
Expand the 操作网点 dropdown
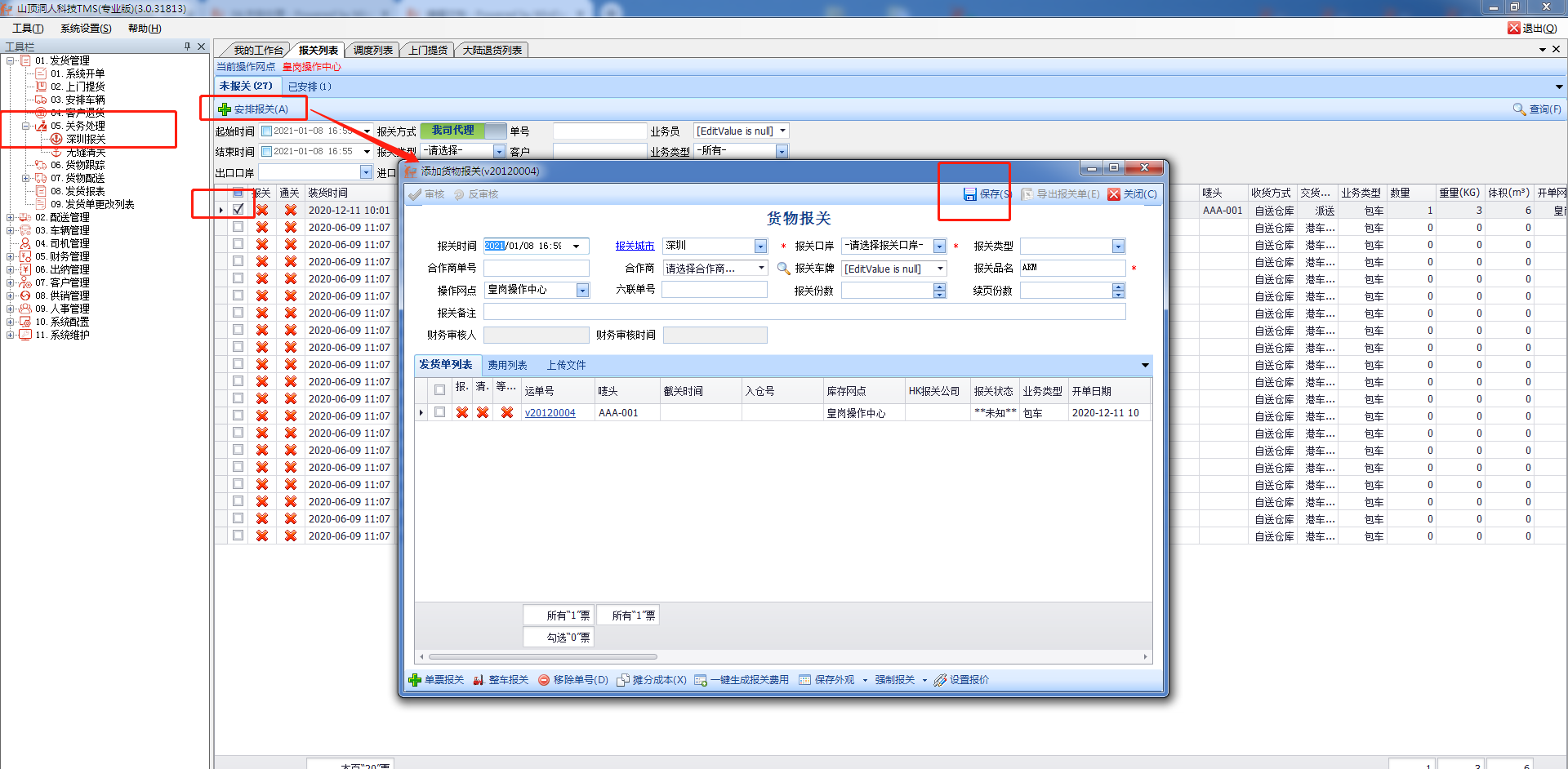(582, 291)
